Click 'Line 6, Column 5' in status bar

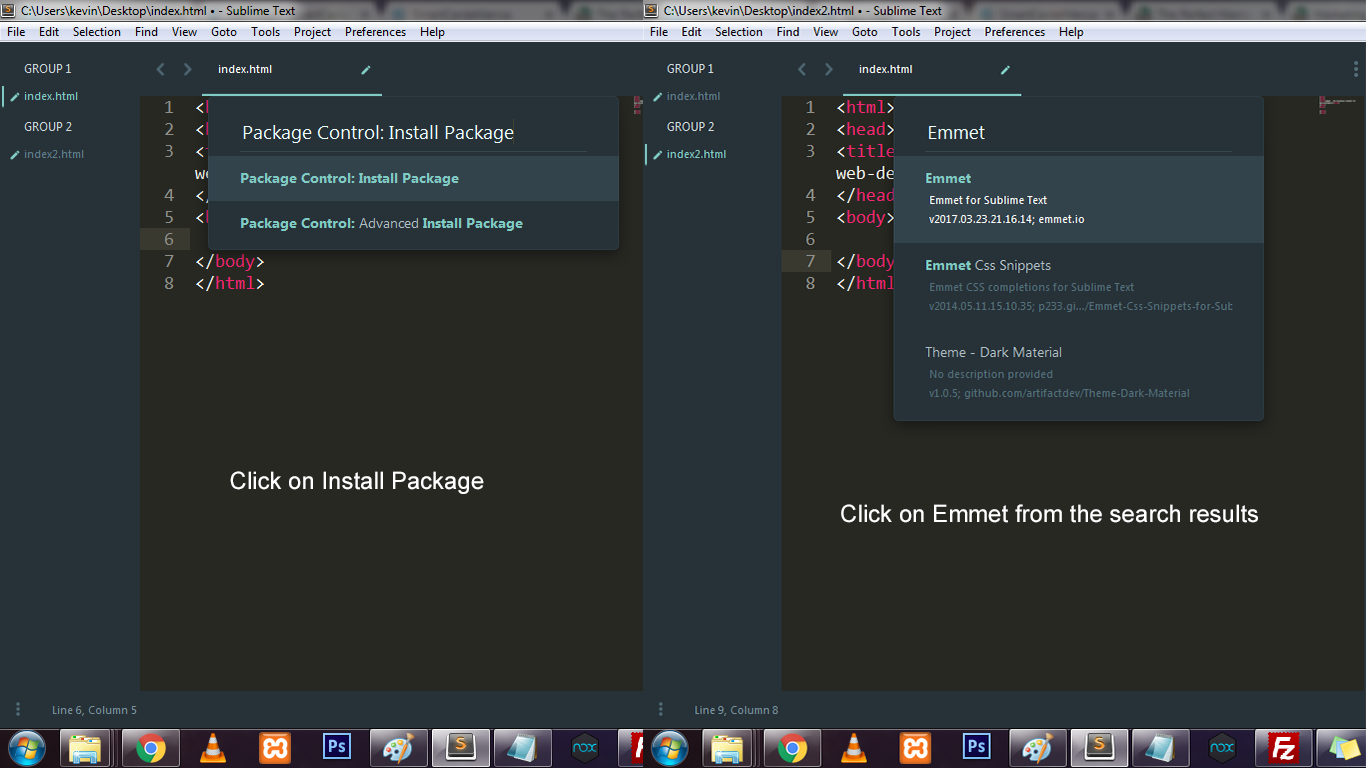point(94,710)
